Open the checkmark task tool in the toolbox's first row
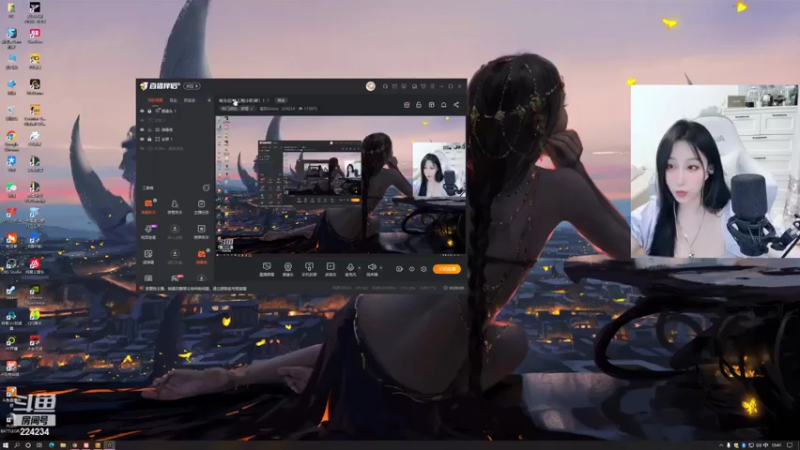 [202, 206]
